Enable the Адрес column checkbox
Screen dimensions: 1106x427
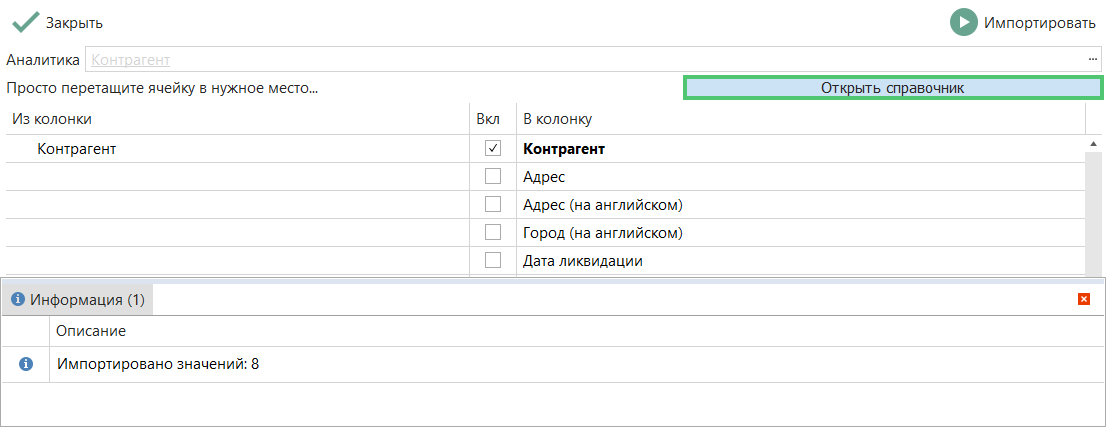[492, 177]
